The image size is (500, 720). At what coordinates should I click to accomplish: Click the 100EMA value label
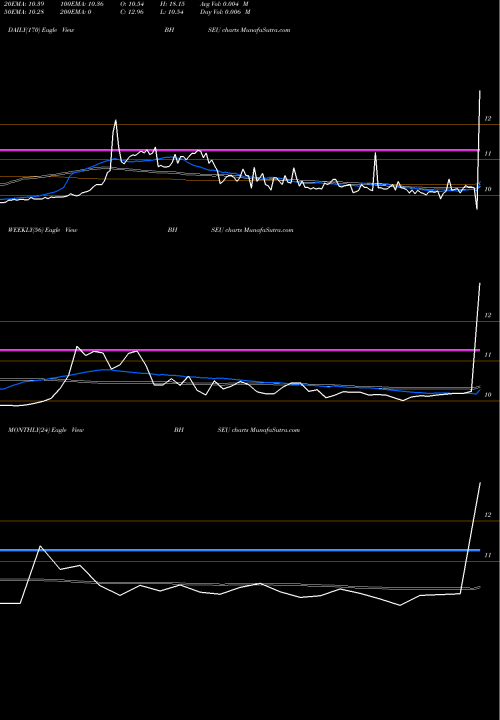[84, 3]
